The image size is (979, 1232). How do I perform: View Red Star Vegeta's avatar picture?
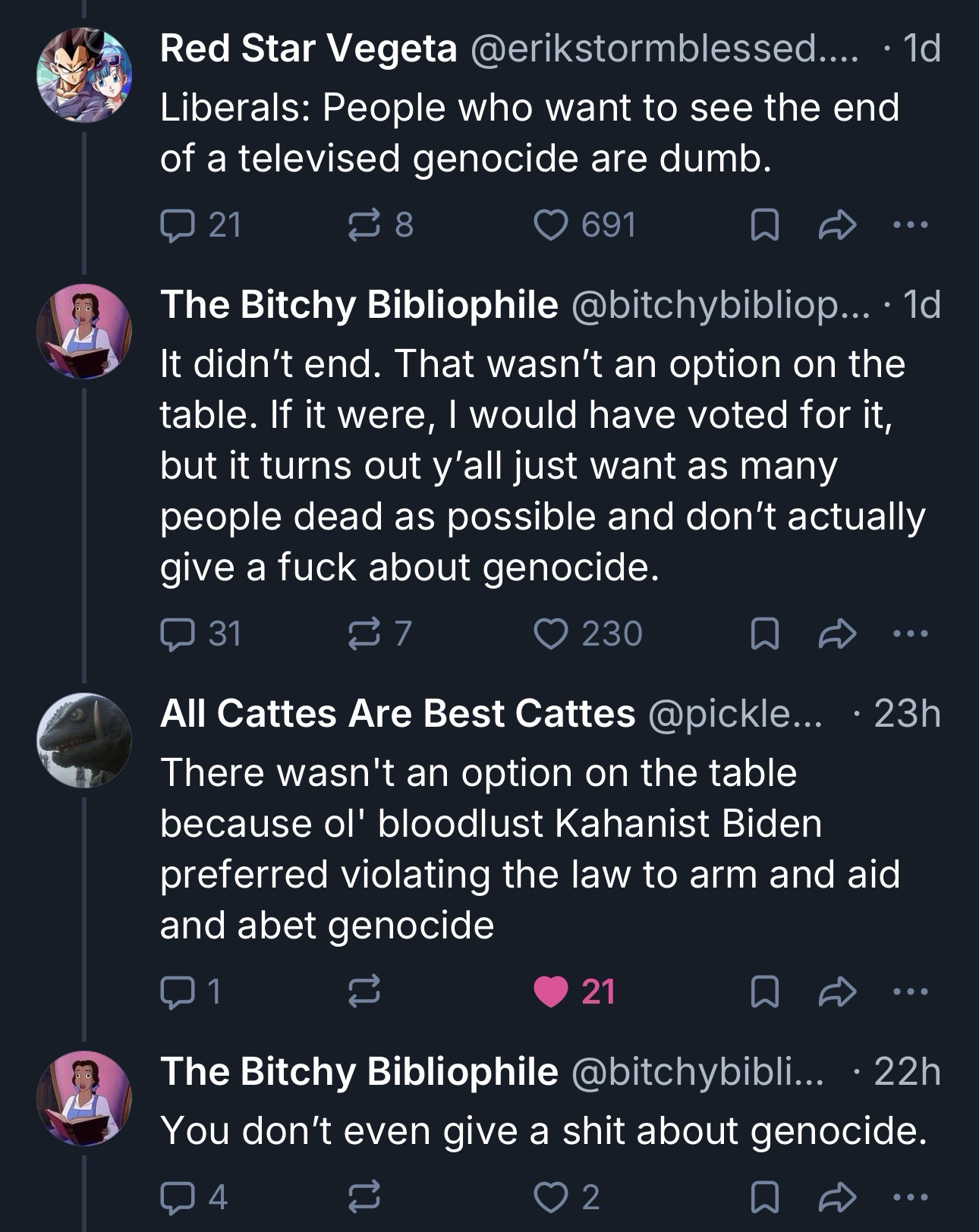[85, 72]
